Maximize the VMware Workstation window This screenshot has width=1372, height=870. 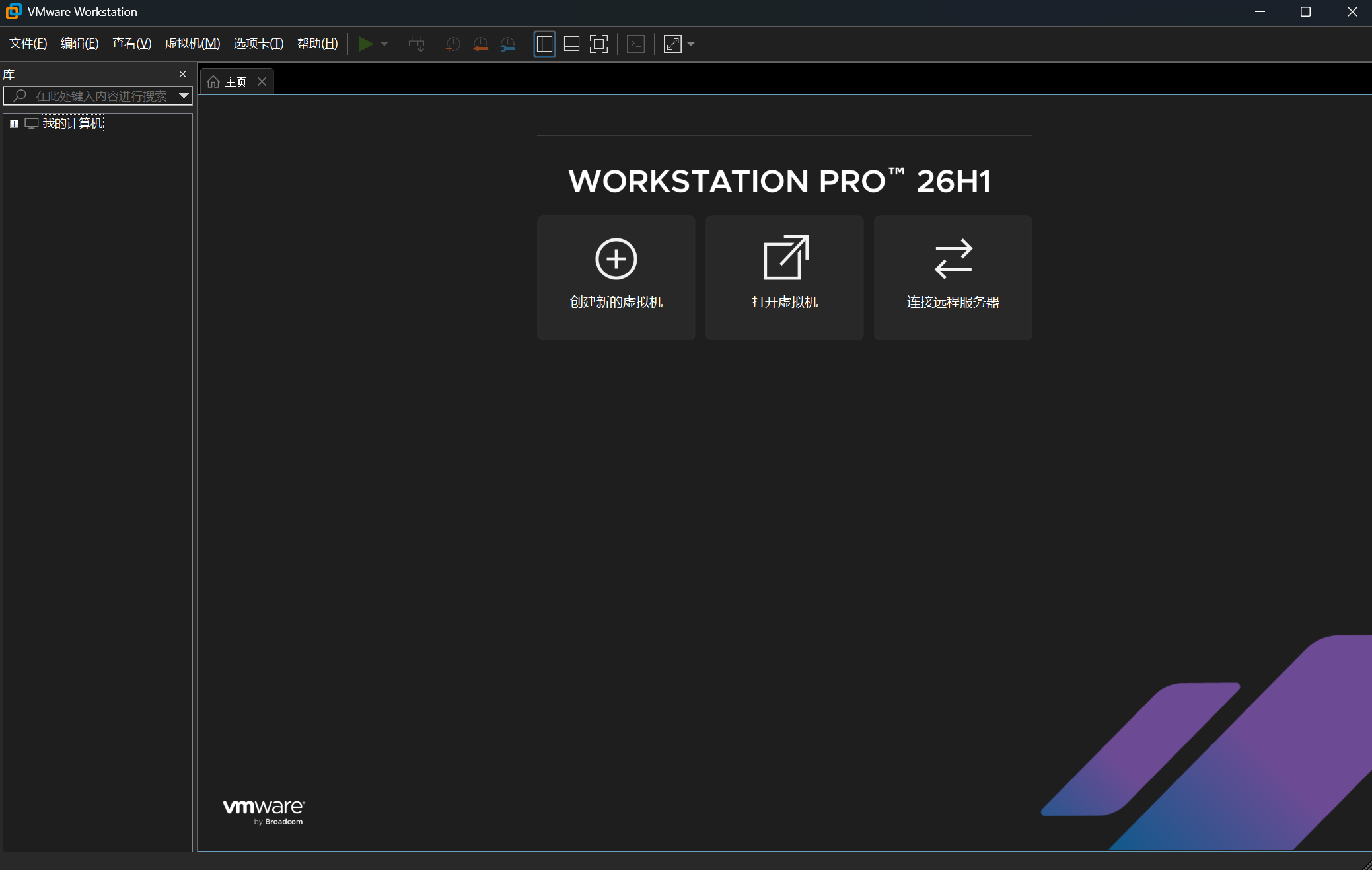click(1305, 12)
